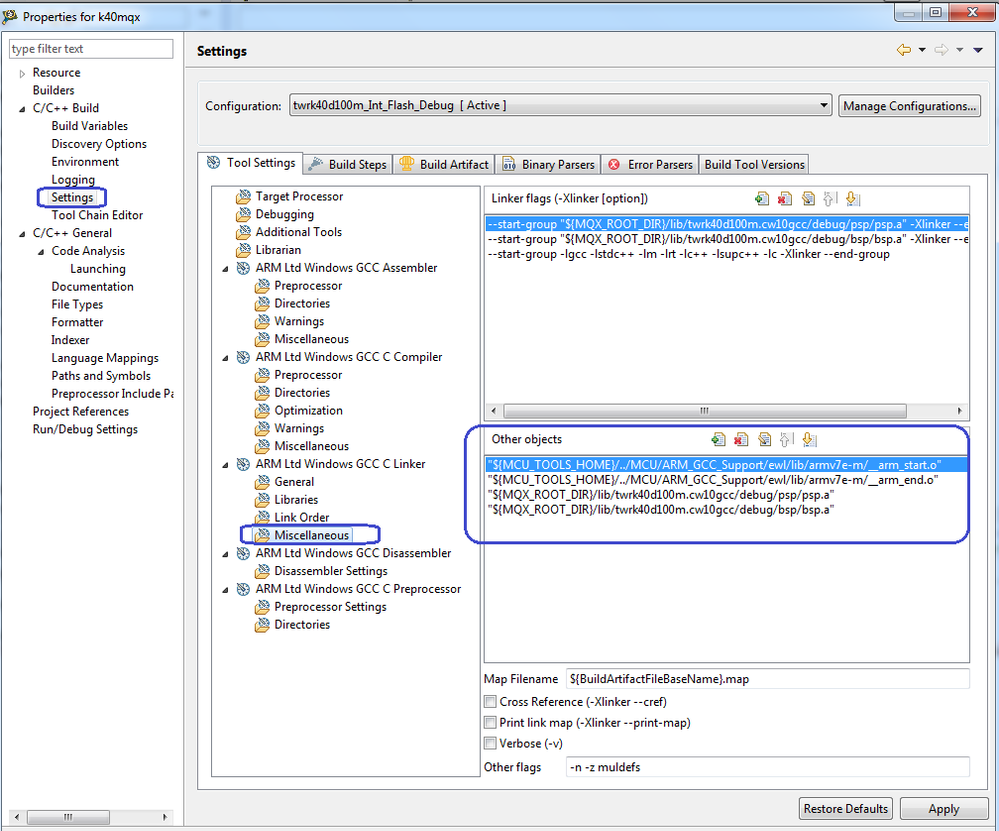Select Tool Chain Editor item
999x831 pixels.
[97, 215]
